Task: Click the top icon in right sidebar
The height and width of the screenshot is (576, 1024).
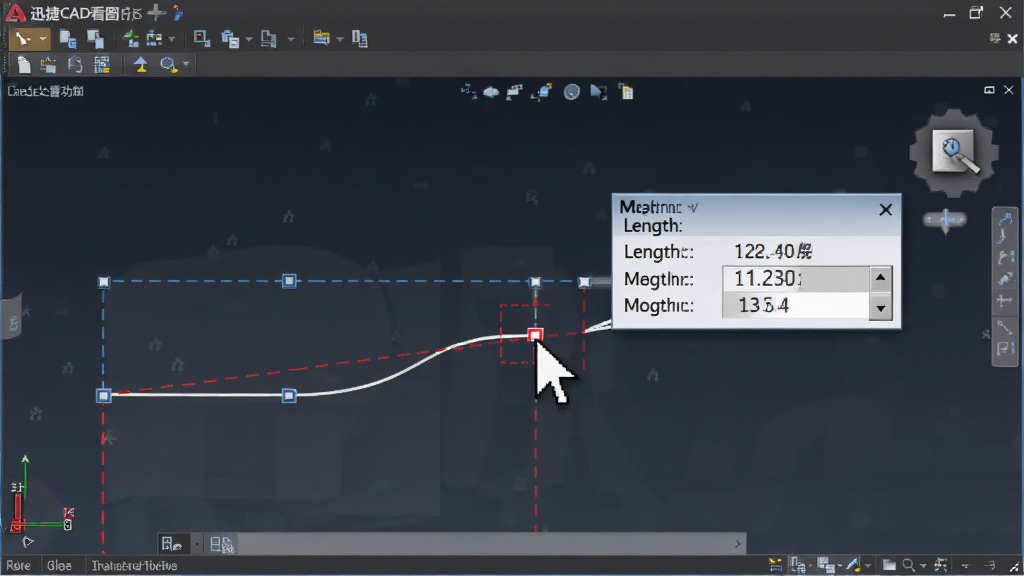Action: click(x=1005, y=219)
